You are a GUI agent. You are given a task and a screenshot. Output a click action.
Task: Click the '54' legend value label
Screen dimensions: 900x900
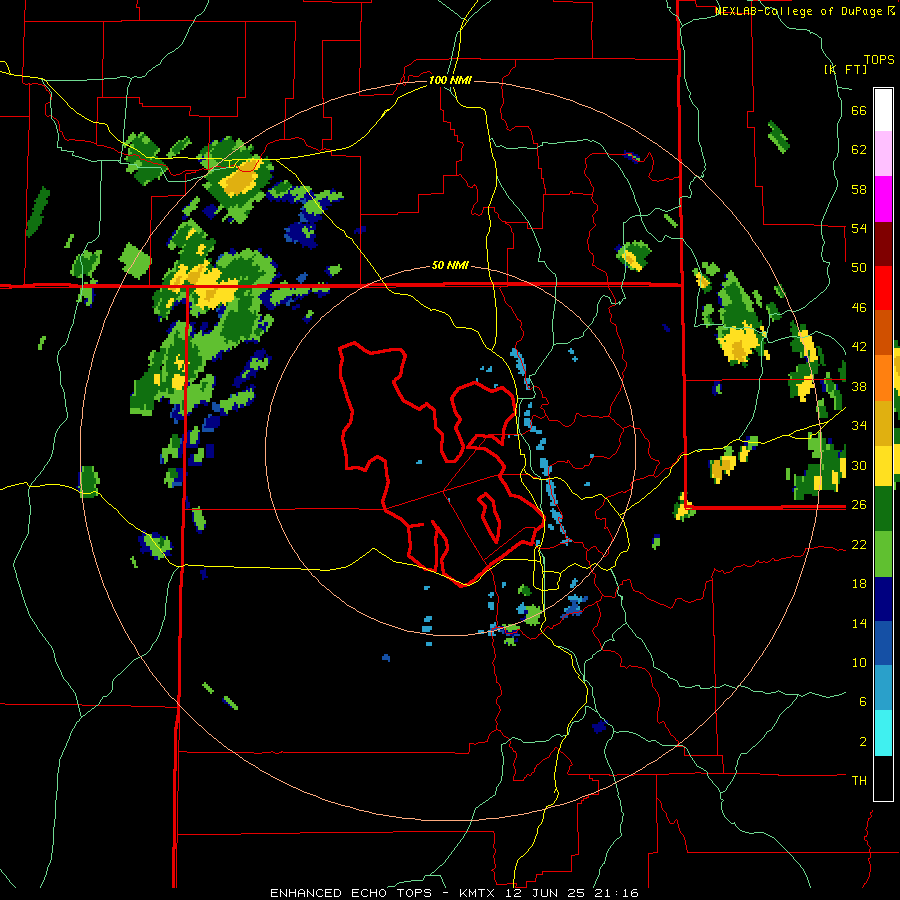[x=859, y=228]
